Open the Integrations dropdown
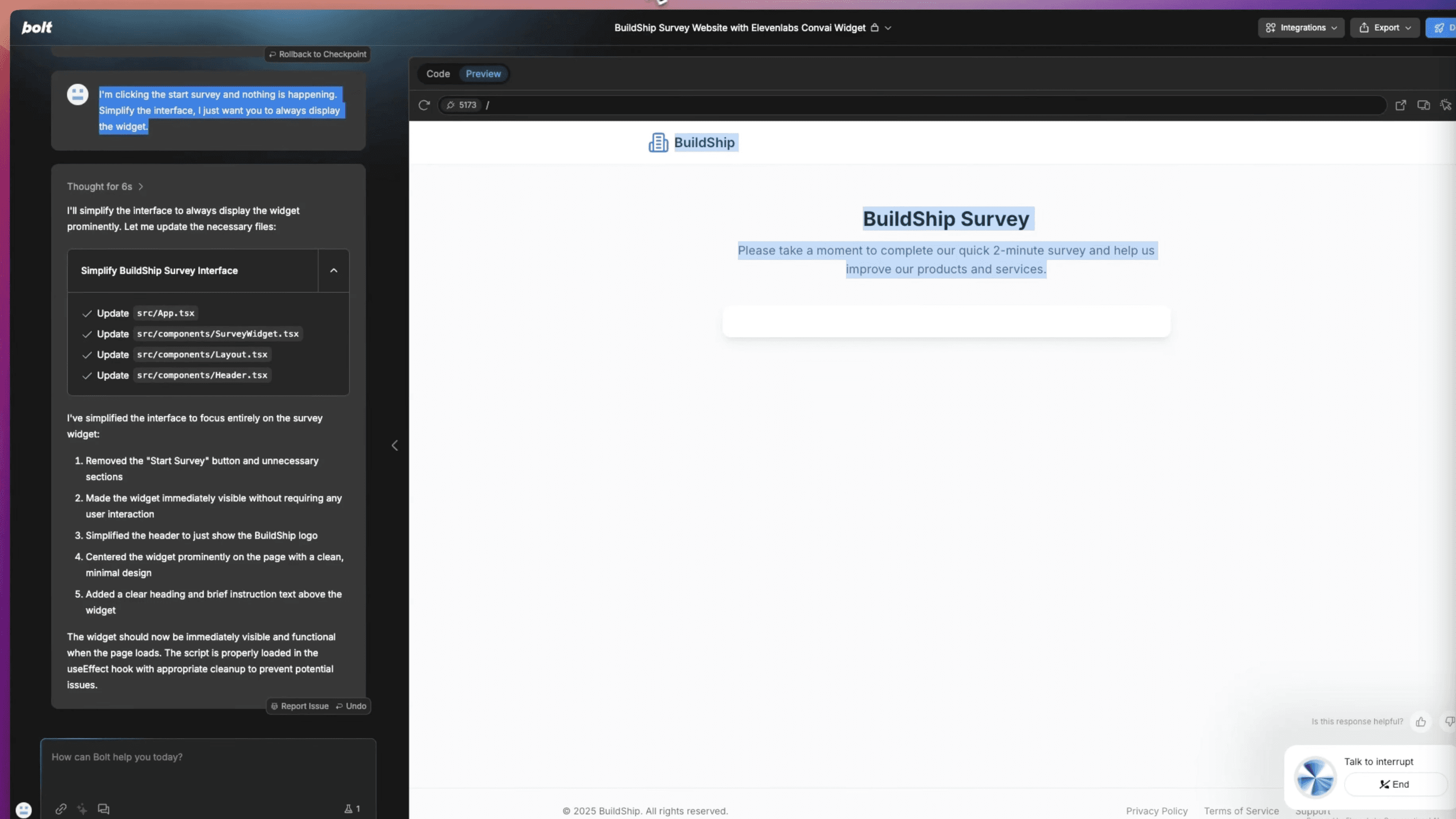The height and width of the screenshot is (819, 1456). [x=1301, y=28]
